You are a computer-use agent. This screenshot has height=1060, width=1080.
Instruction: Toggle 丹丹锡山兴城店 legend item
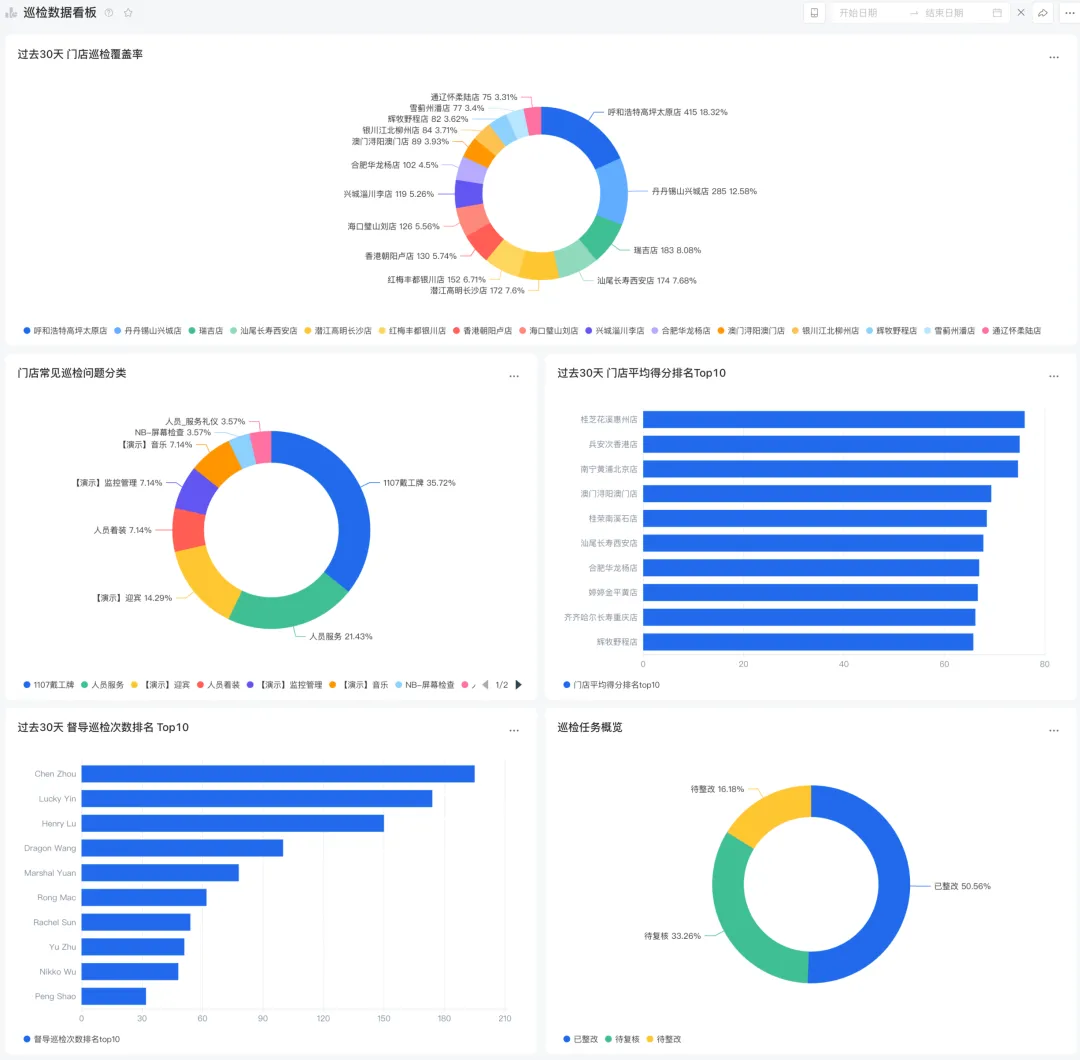point(148,331)
